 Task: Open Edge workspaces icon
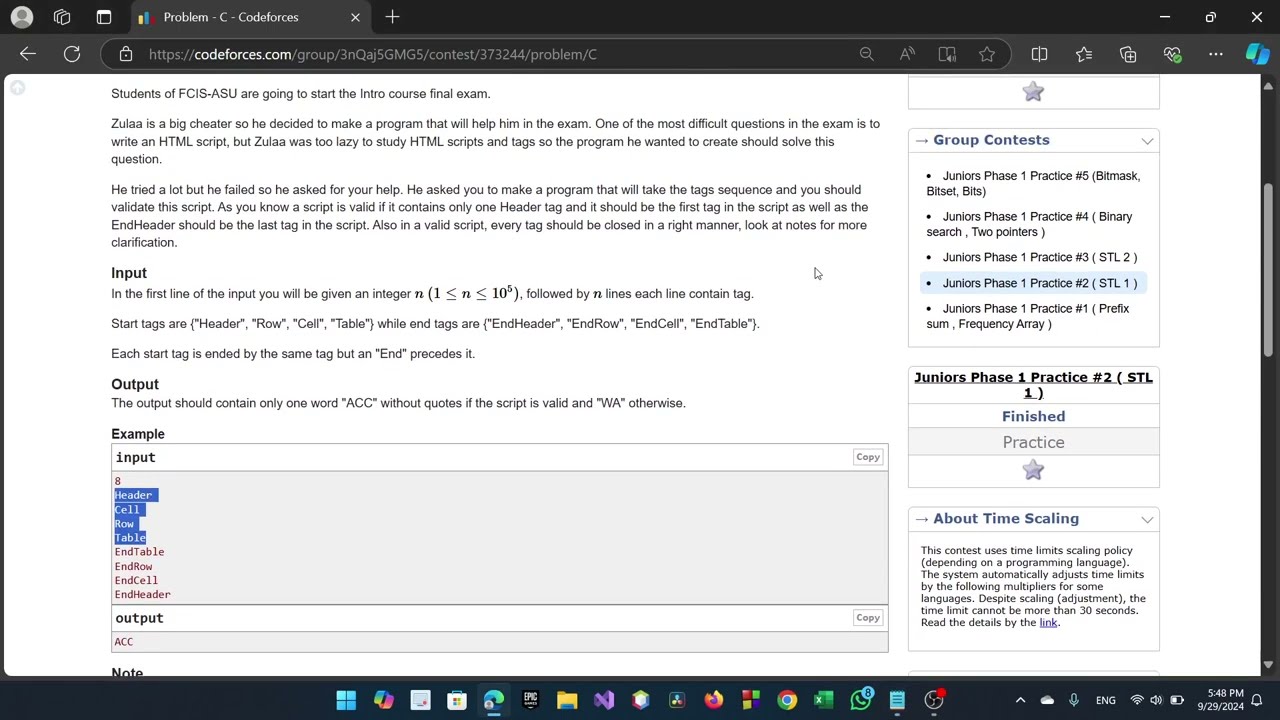tap(62, 17)
